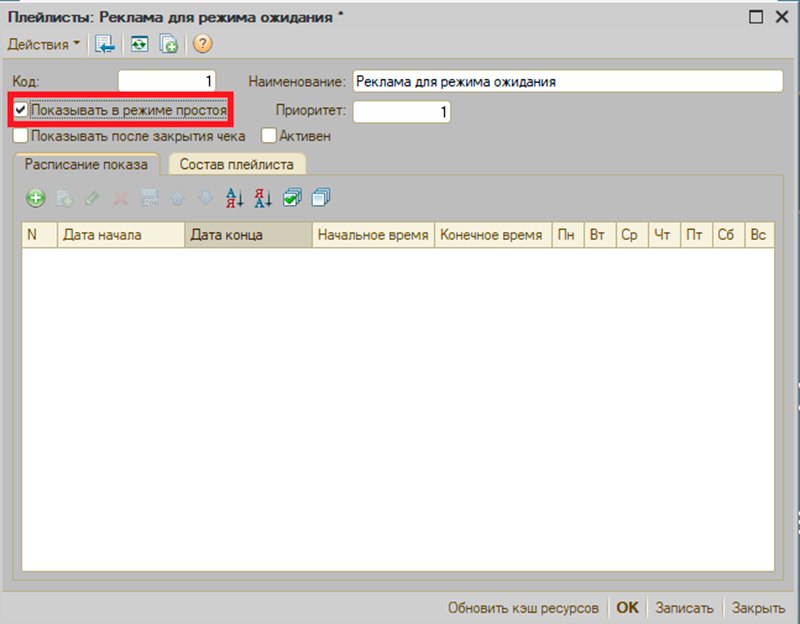Click the 'Дата конца' column header
800x624 pixels.
pyautogui.click(x=248, y=235)
